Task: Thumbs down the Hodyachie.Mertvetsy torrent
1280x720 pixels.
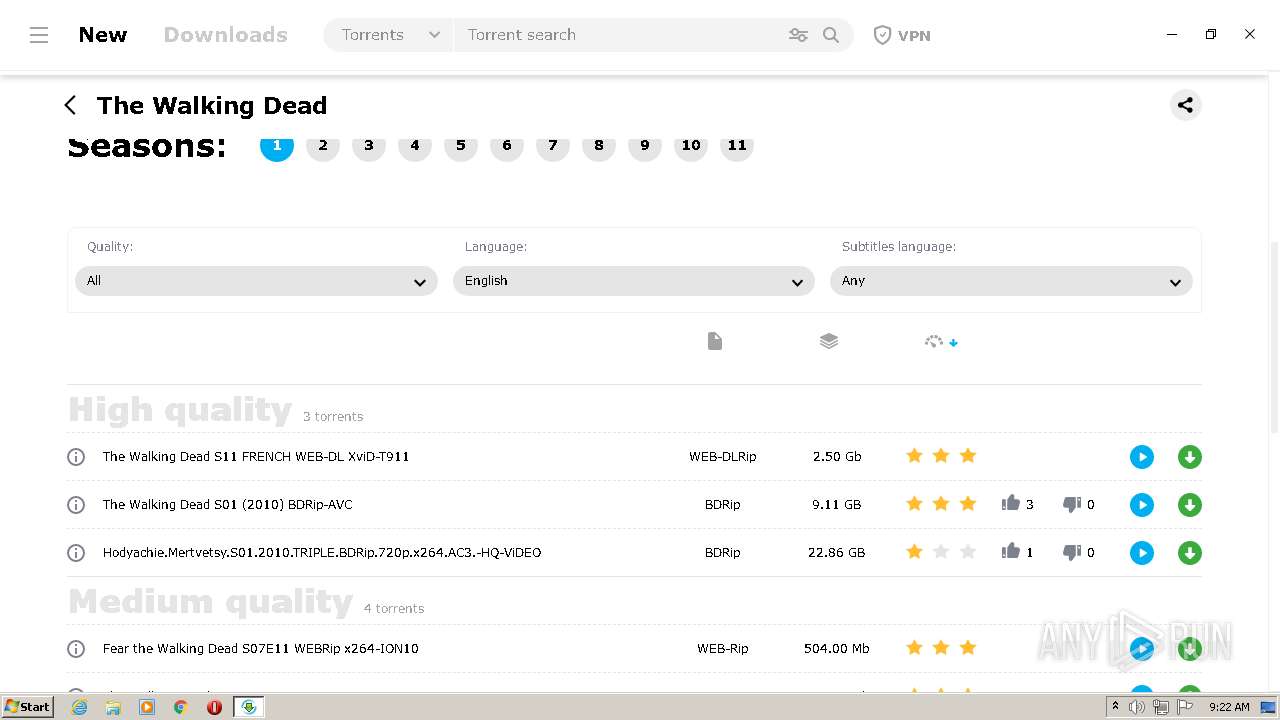Action: (1072, 553)
